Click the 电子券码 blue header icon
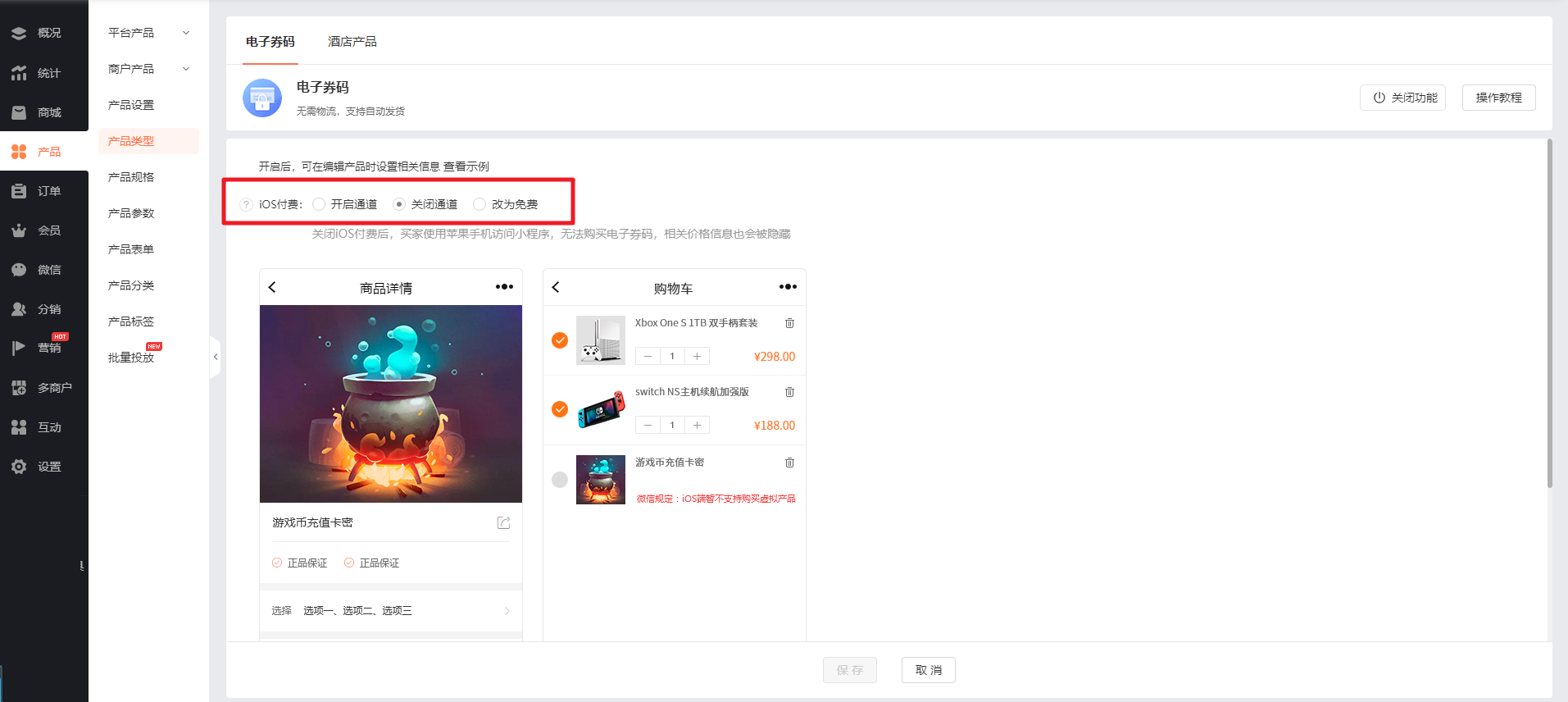The image size is (1568, 702). point(262,98)
